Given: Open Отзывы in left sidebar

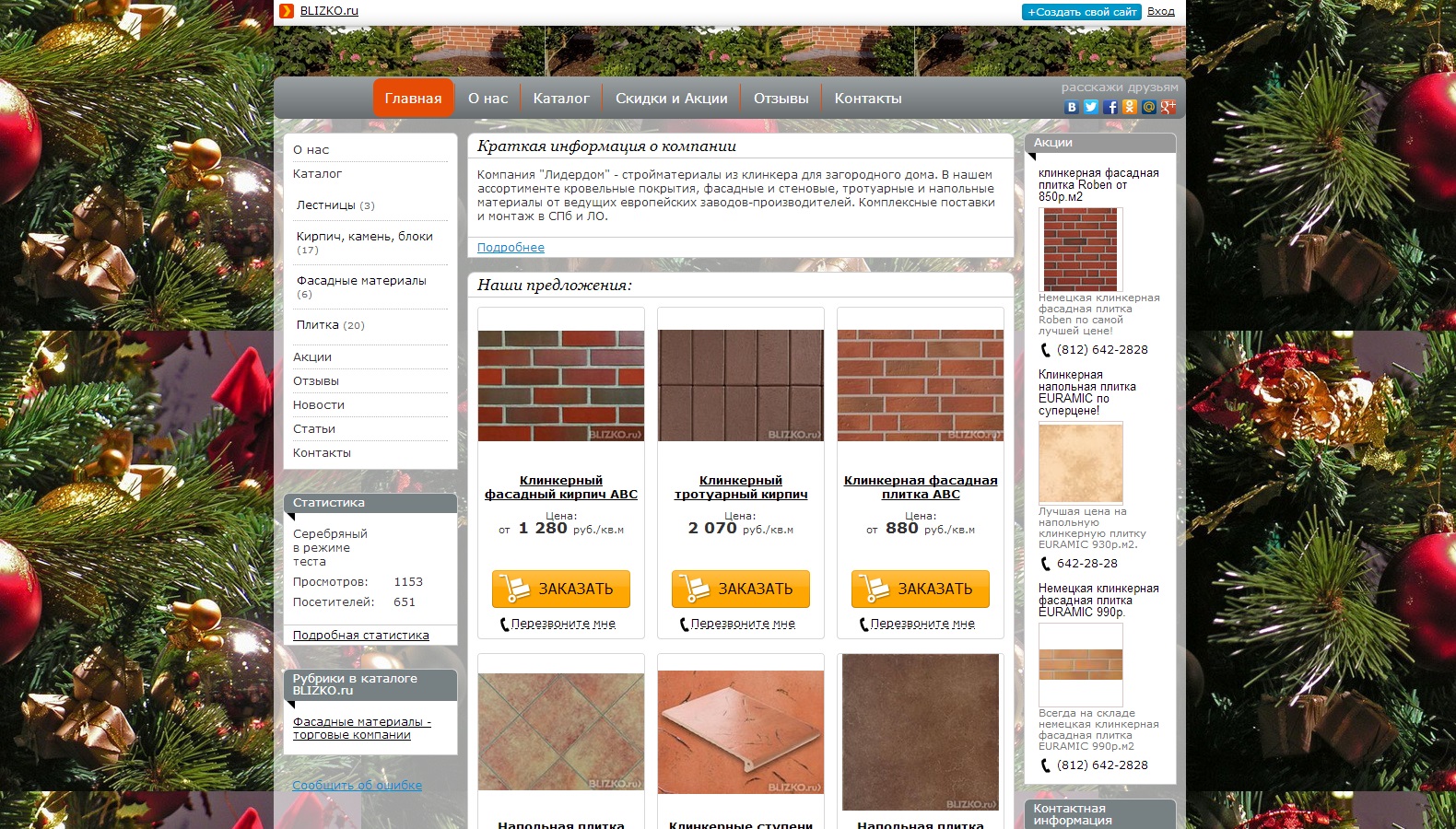Looking at the screenshot, I should tap(316, 380).
